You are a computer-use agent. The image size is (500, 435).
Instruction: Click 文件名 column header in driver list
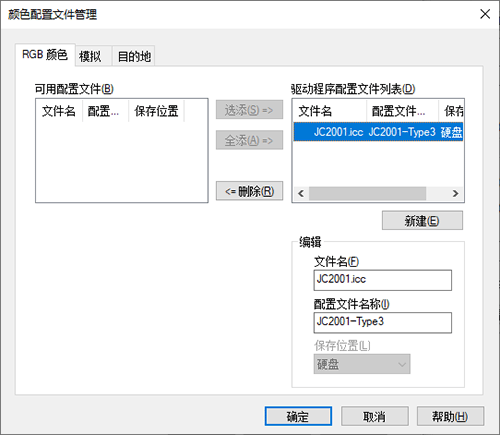click(x=330, y=111)
